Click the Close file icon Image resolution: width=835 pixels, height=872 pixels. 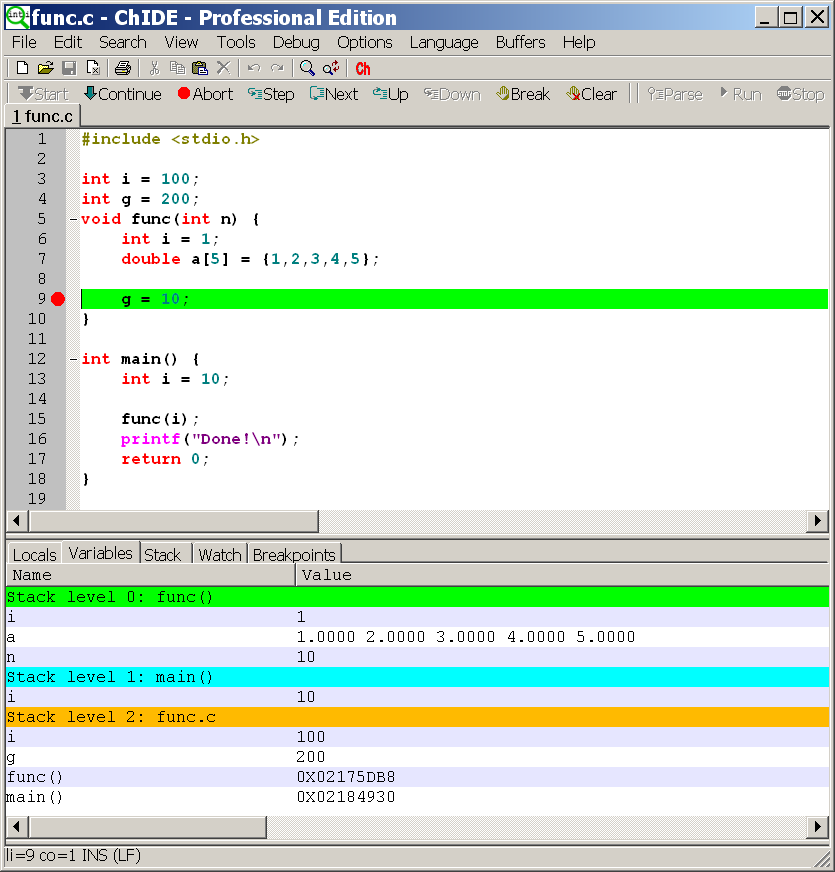92,68
